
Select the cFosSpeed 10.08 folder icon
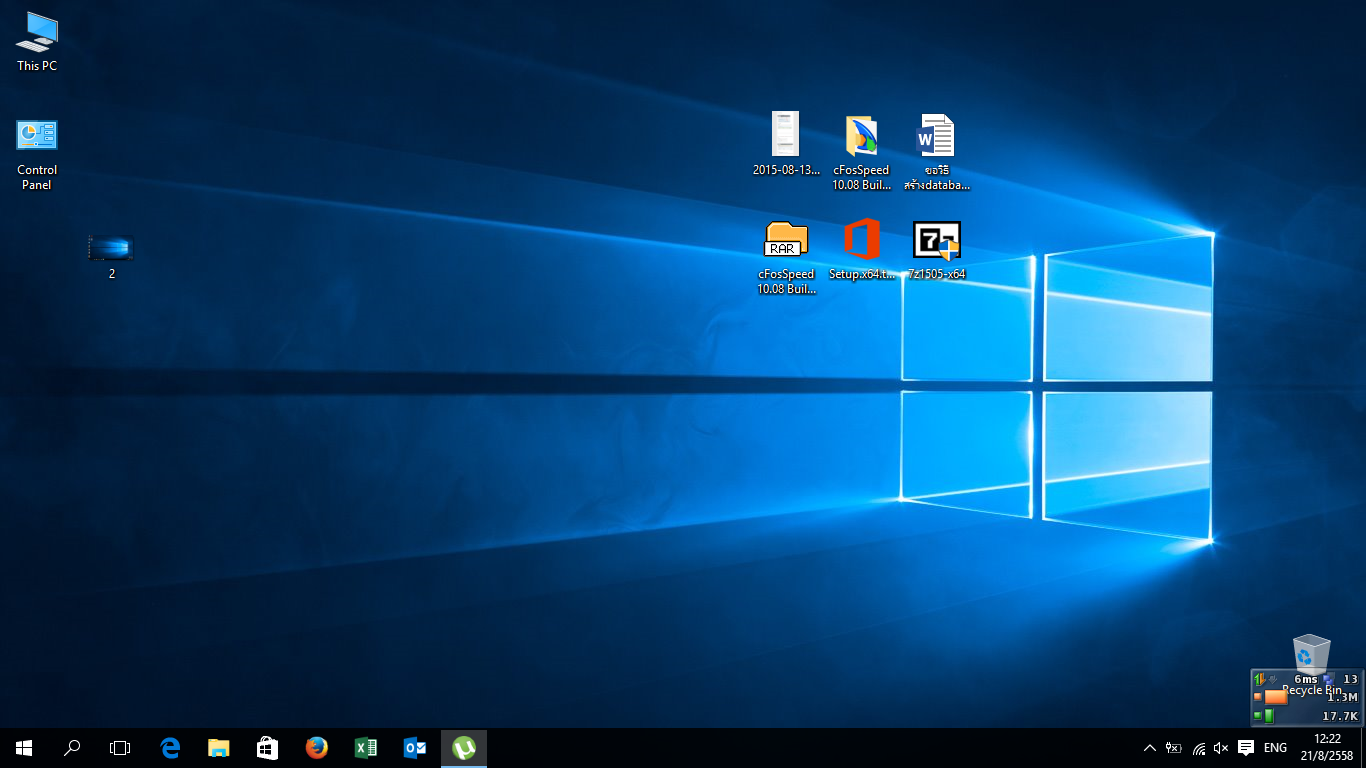coord(861,151)
